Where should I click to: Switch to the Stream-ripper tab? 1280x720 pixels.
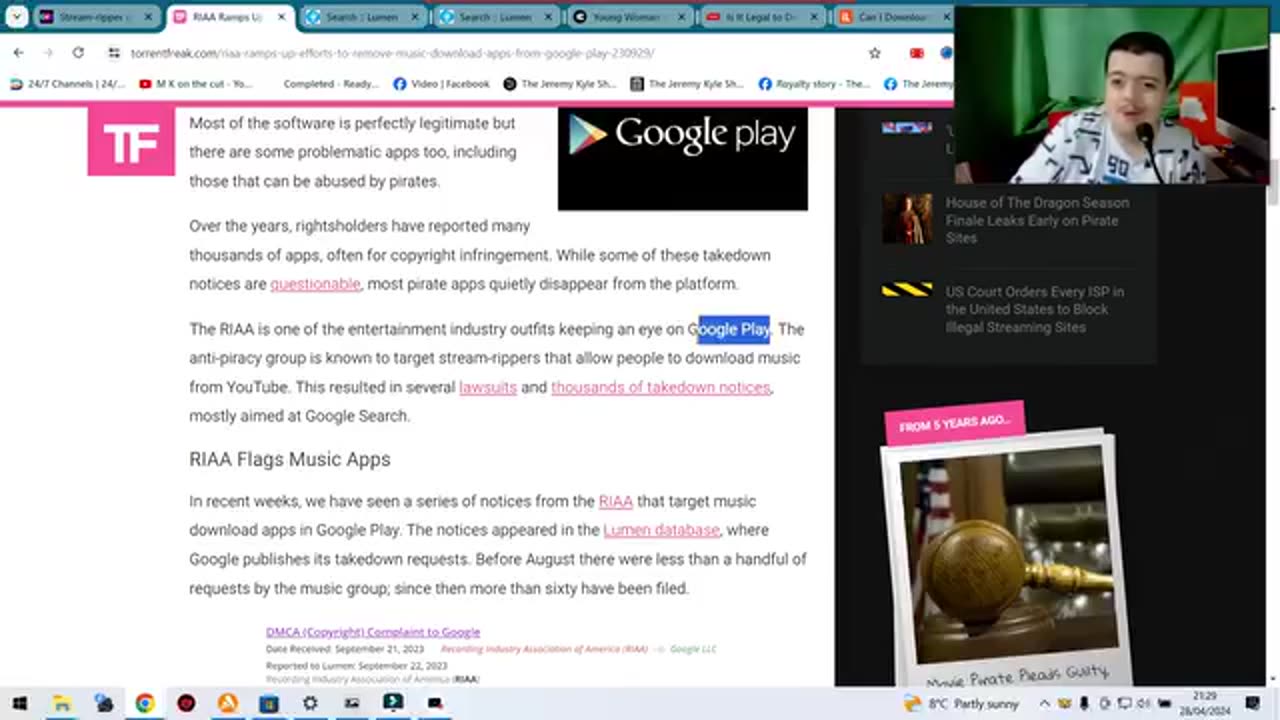[95, 17]
